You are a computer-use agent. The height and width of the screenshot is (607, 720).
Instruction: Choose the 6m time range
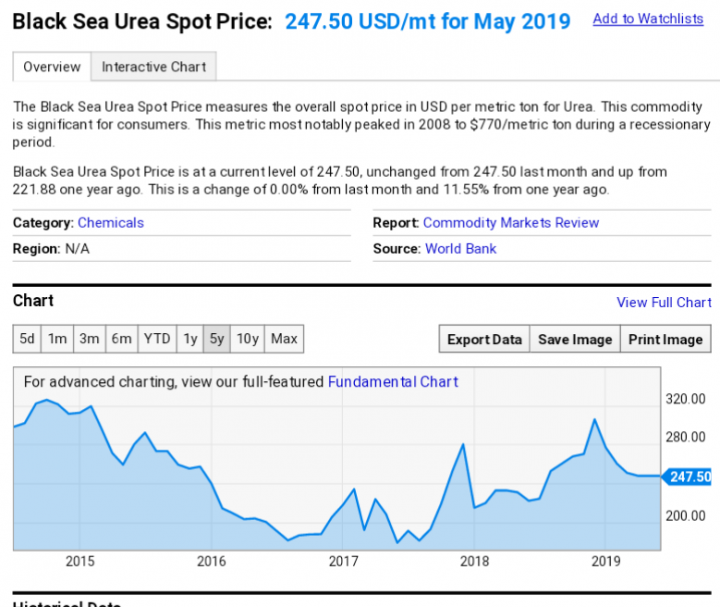121,339
